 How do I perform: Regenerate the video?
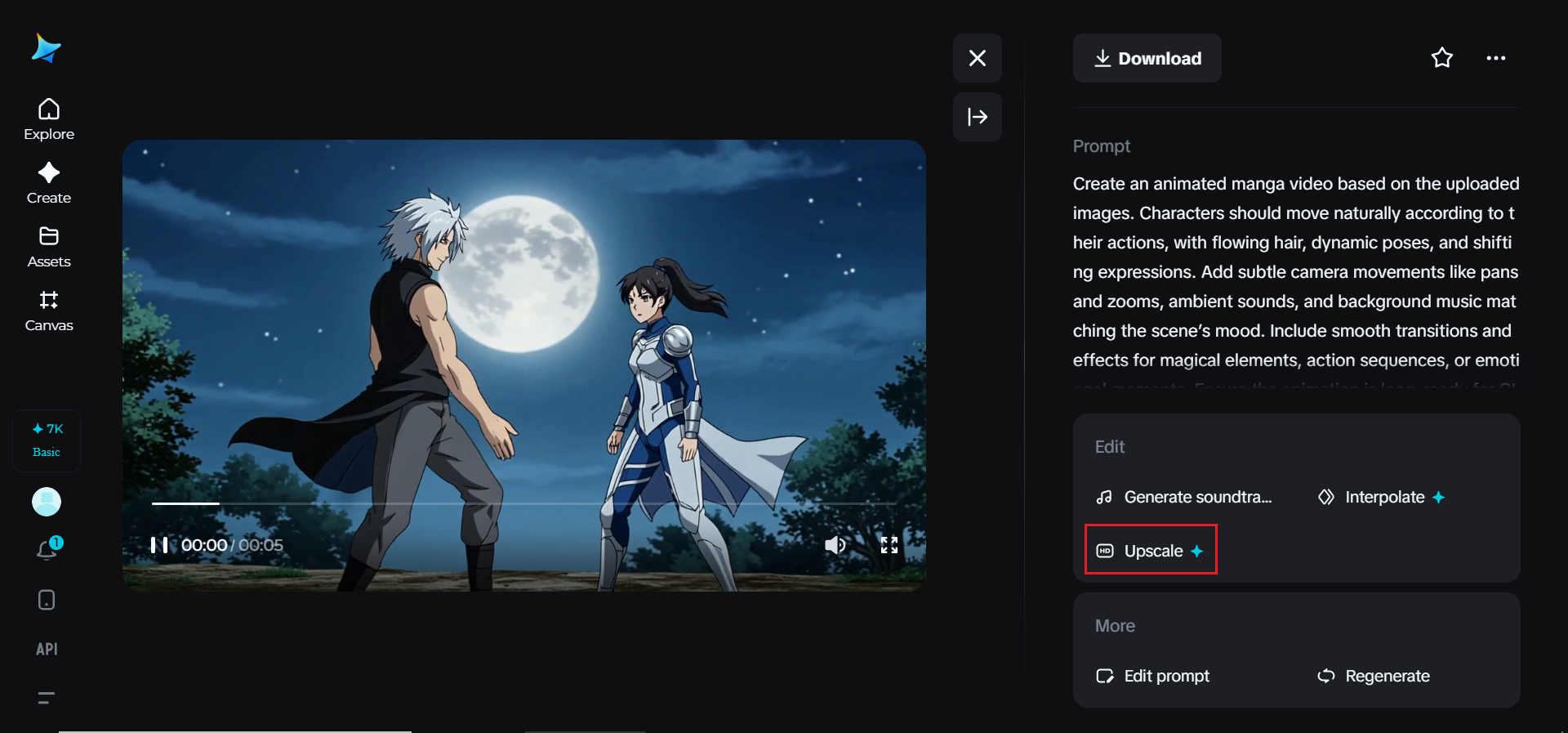(x=1374, y=676)
